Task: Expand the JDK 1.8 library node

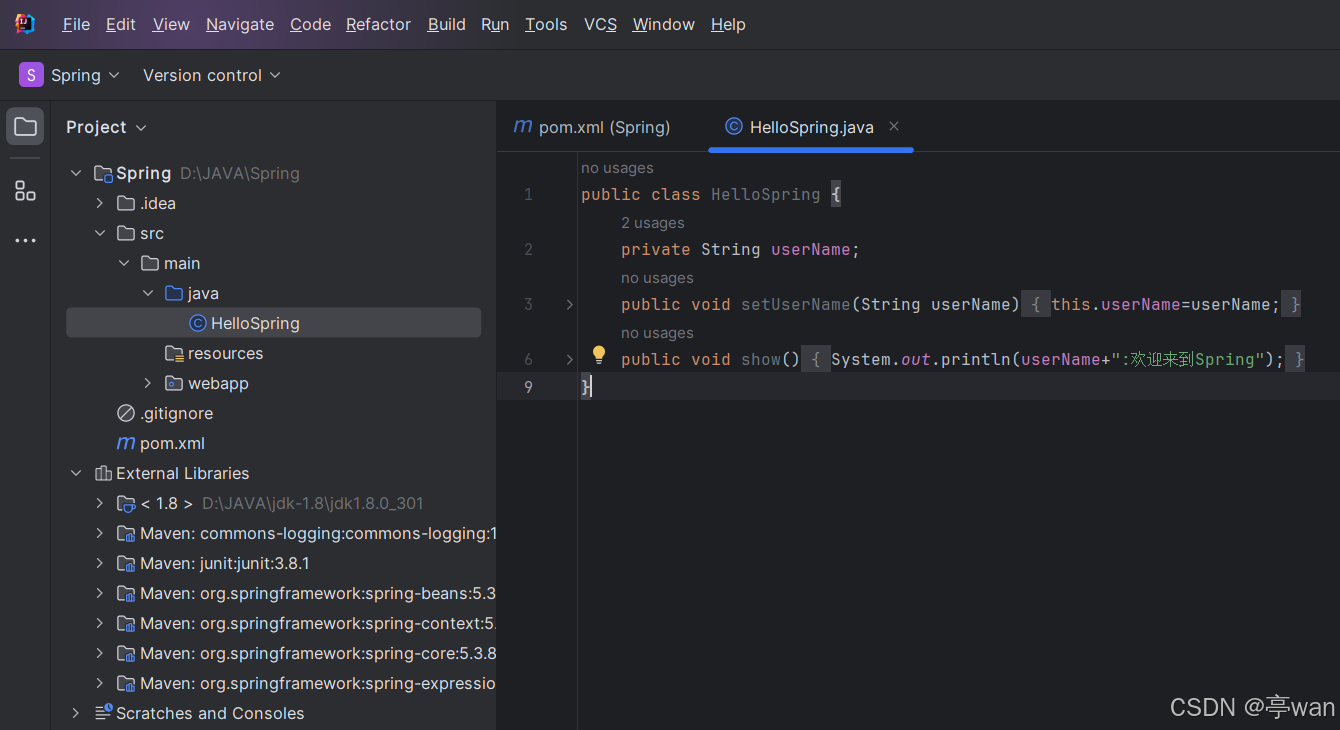Action: click(x=99, y=503)
